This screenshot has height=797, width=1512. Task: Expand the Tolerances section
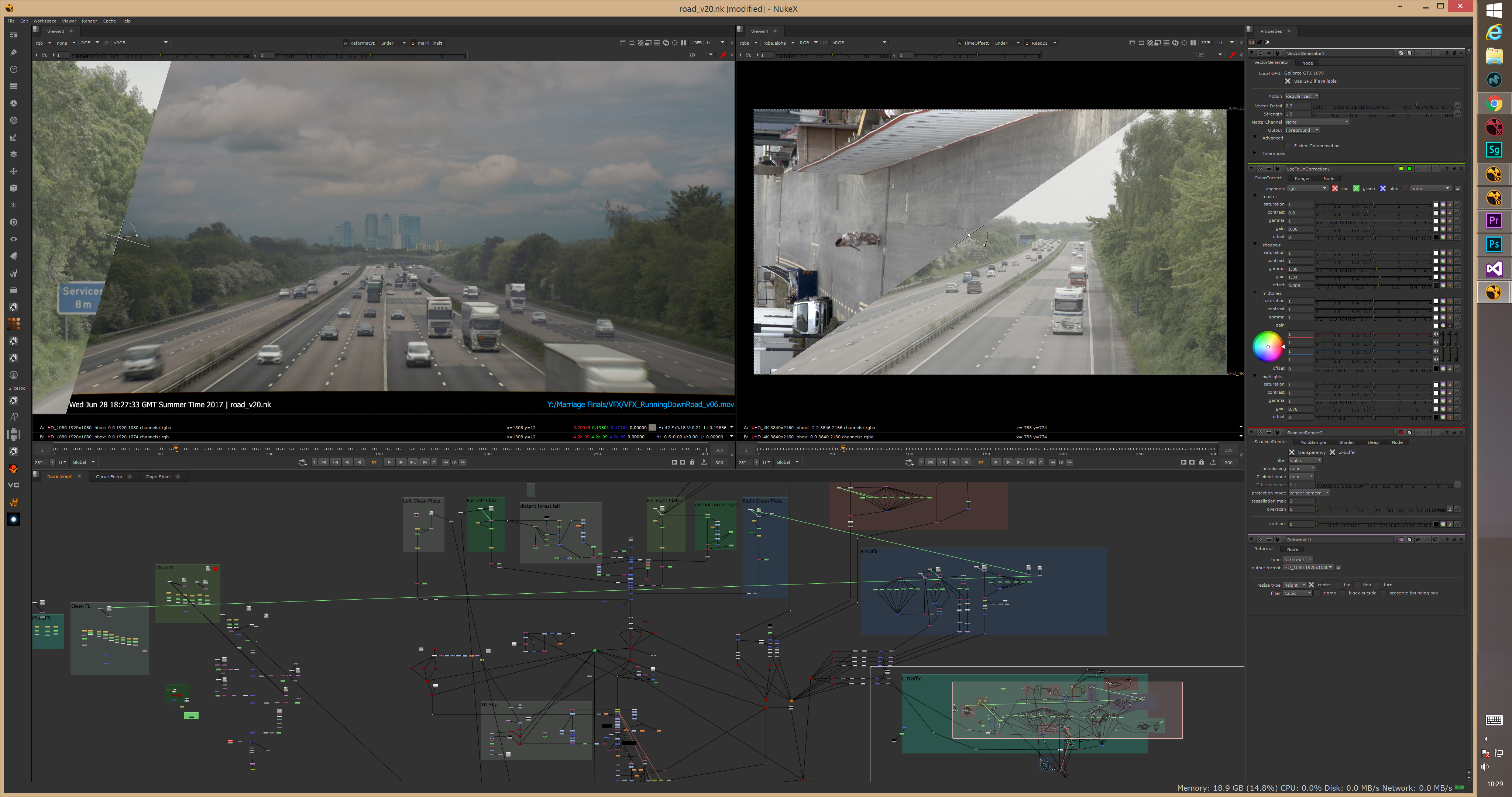[x=1255, y=153]
